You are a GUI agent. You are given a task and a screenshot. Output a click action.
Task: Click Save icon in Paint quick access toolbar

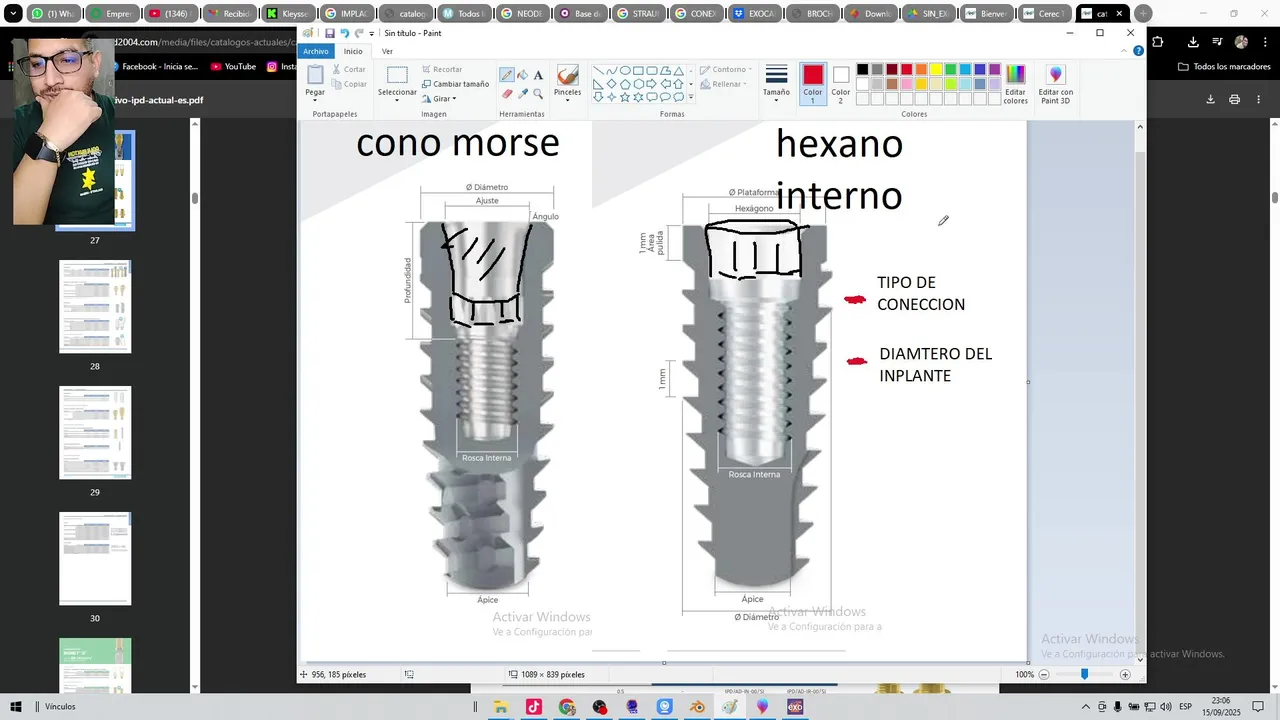[330, 33]
